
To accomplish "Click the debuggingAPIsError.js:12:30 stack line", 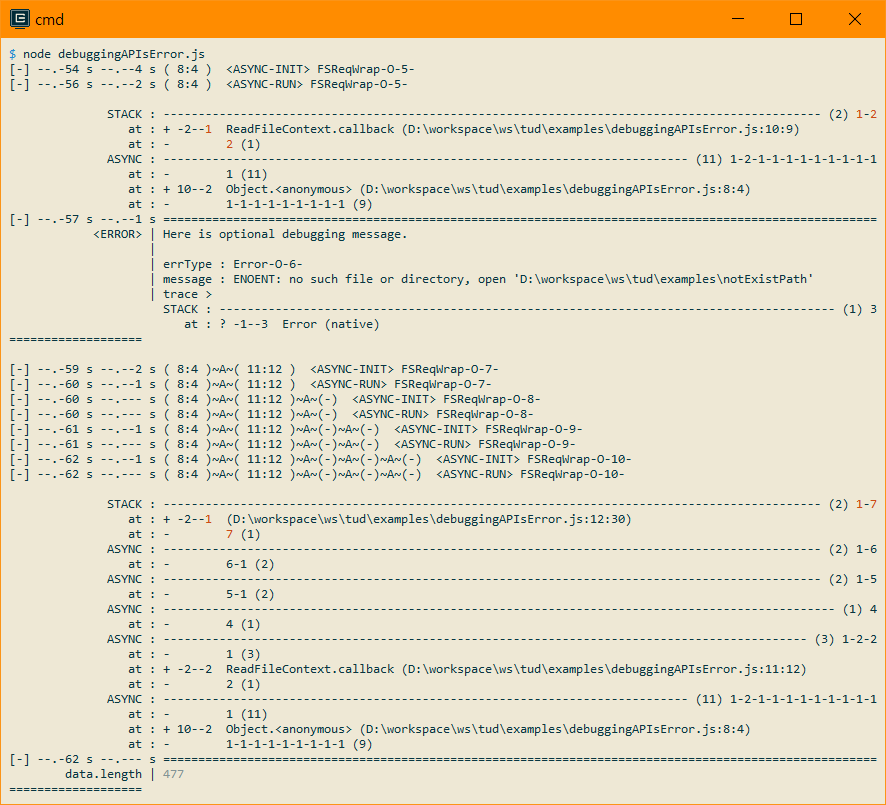I will pyautogui.click(x=379, y=519).
